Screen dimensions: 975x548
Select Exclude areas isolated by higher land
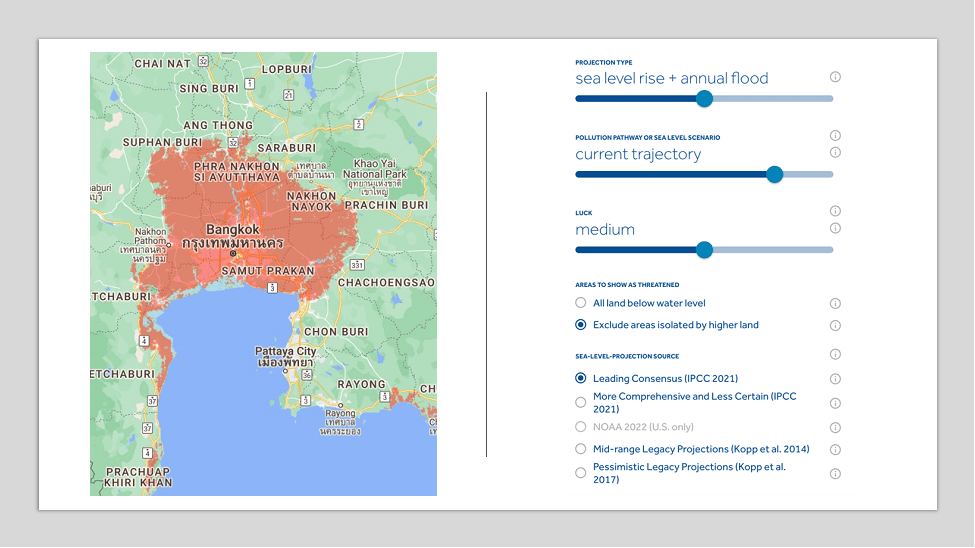pos(581,325)
